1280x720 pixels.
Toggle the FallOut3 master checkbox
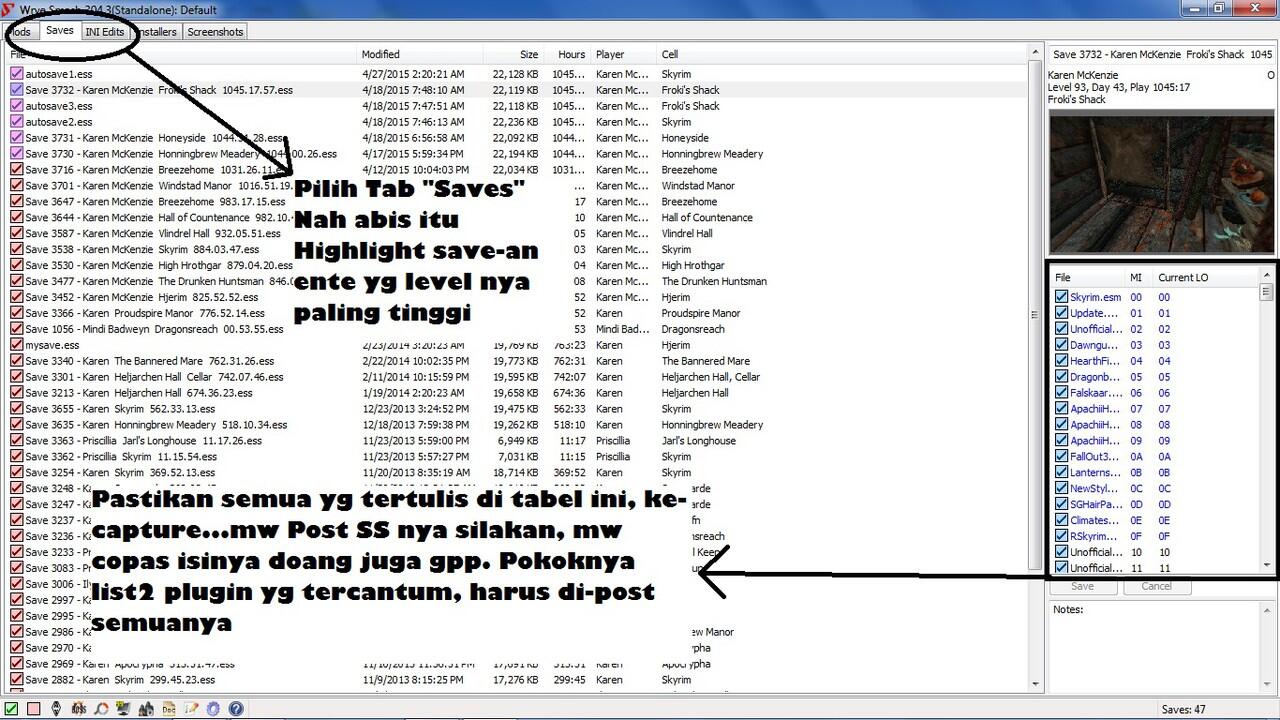tap(1061, 456)
